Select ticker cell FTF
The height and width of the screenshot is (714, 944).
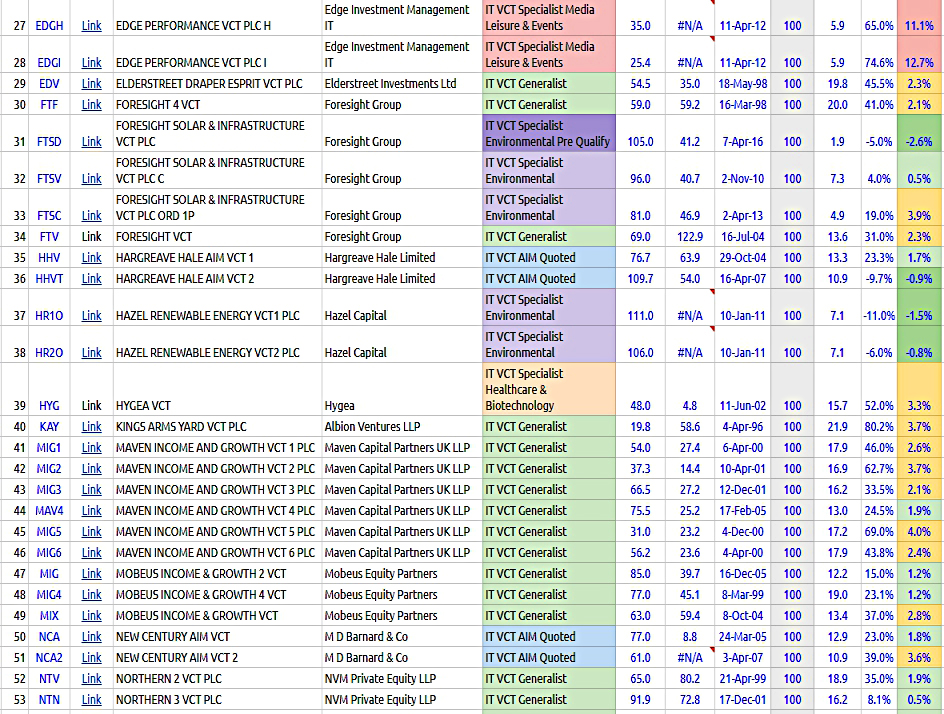coord(49,105)
